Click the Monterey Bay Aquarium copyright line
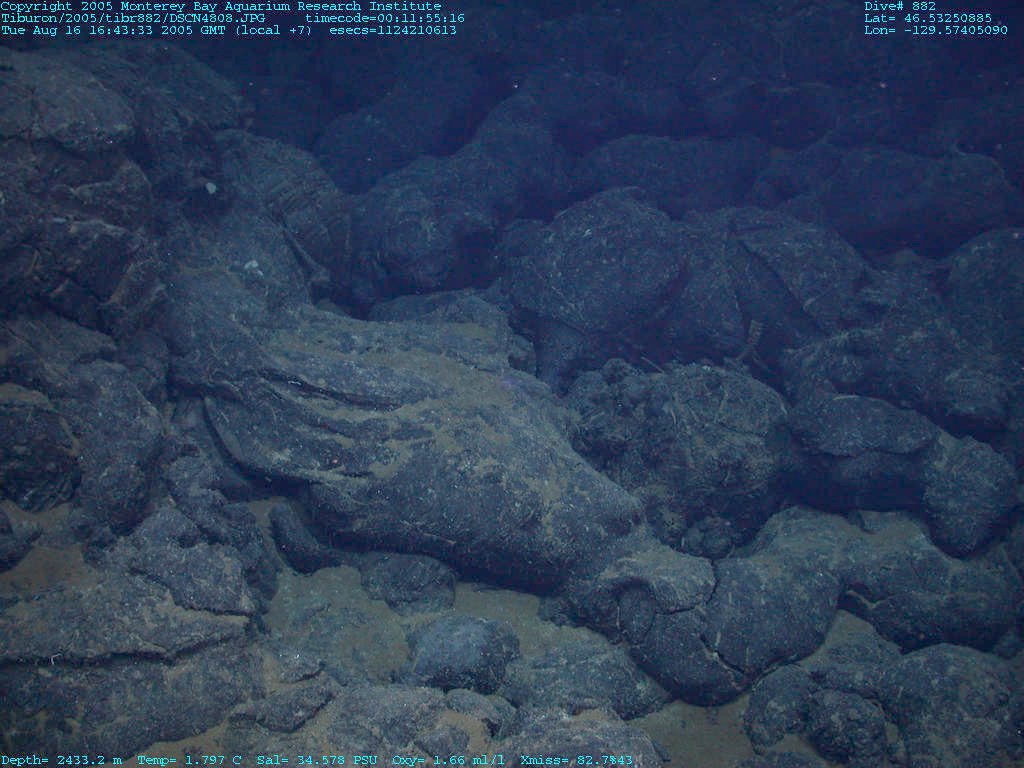Viewport: 1024px width, 768px height. click(x=221, y=6)
